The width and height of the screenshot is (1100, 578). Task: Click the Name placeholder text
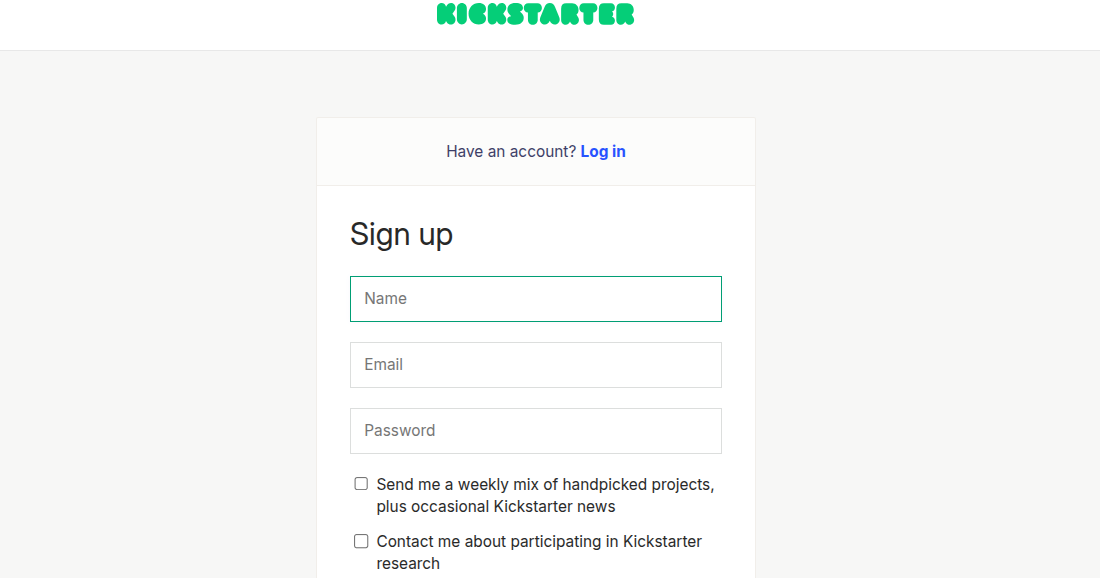(385, 299)
